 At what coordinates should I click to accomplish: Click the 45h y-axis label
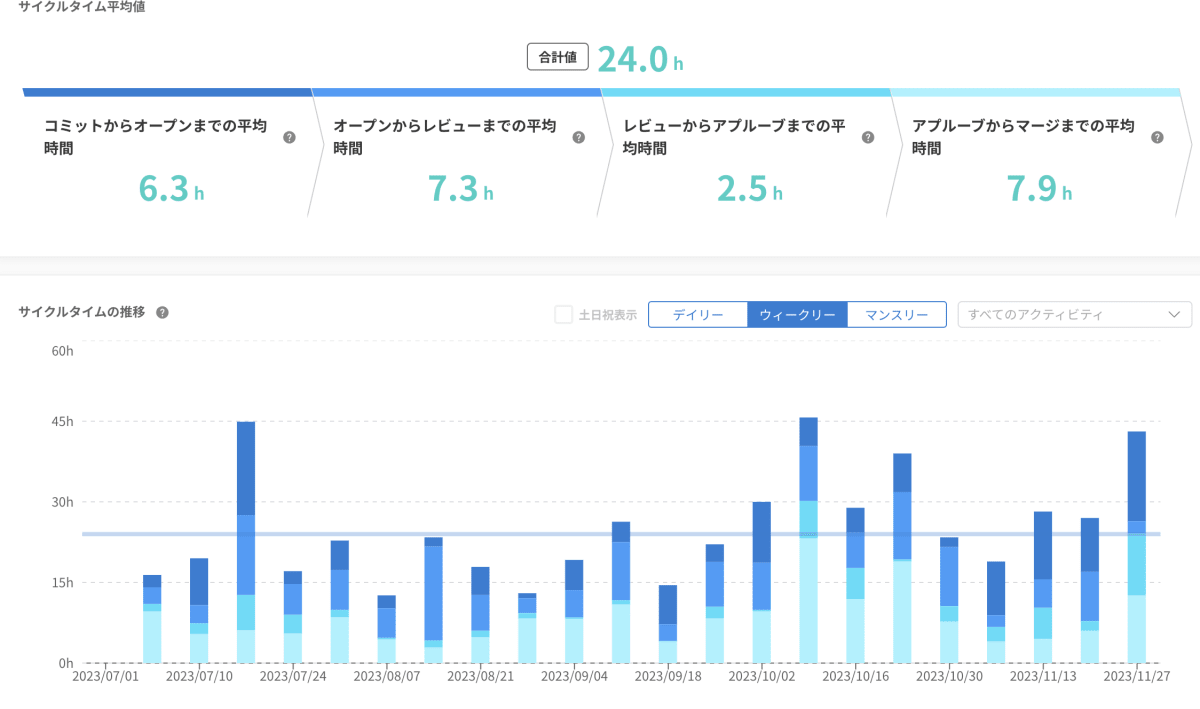pyautogui.click(x=63, y=422)
